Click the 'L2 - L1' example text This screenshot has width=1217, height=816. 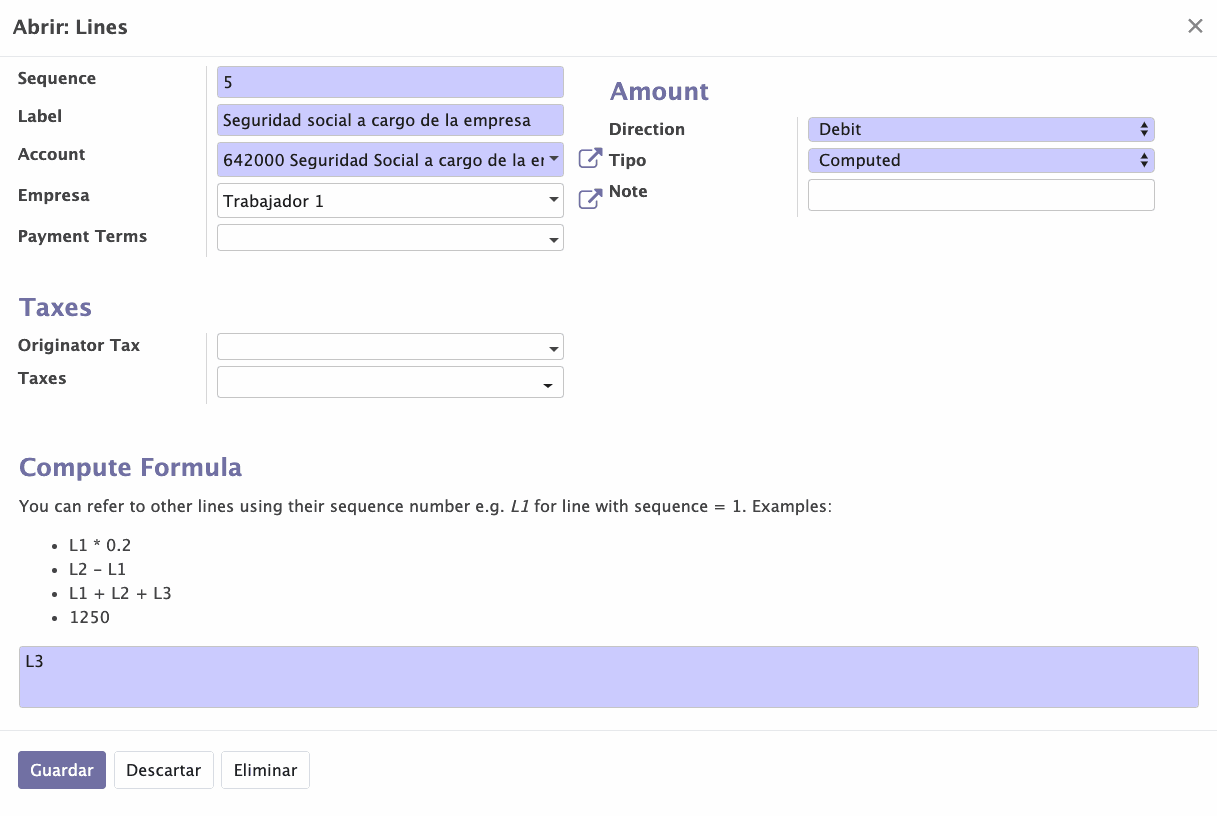[x=98, y=569]
